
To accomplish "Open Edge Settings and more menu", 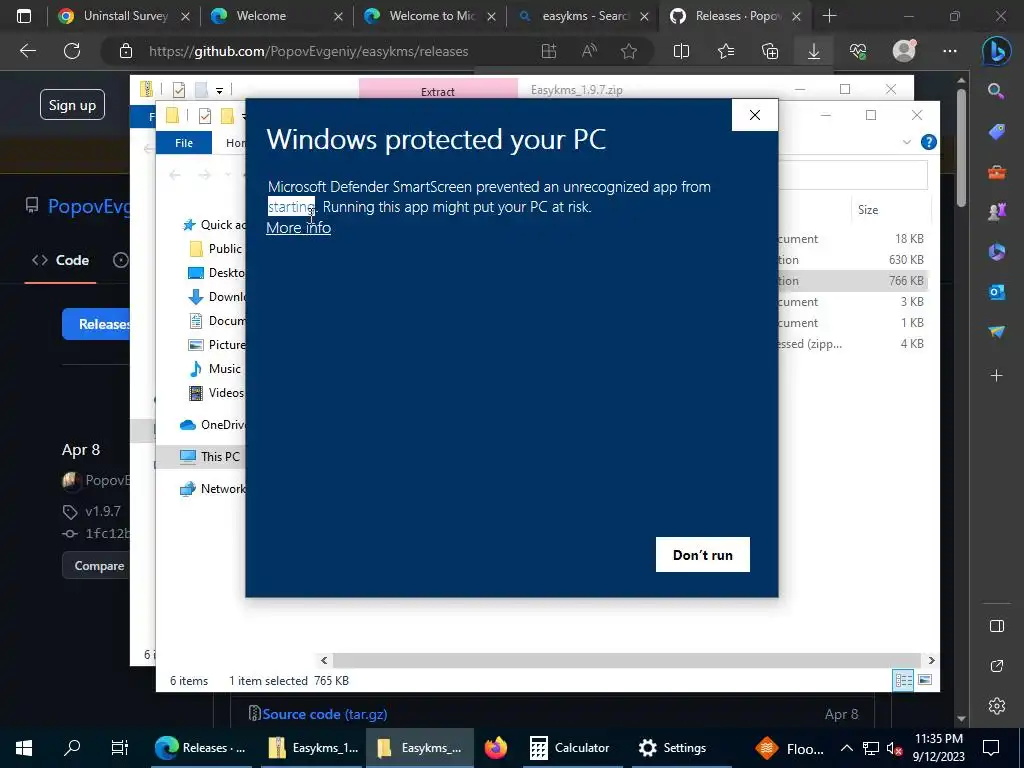I will (950, 51).
